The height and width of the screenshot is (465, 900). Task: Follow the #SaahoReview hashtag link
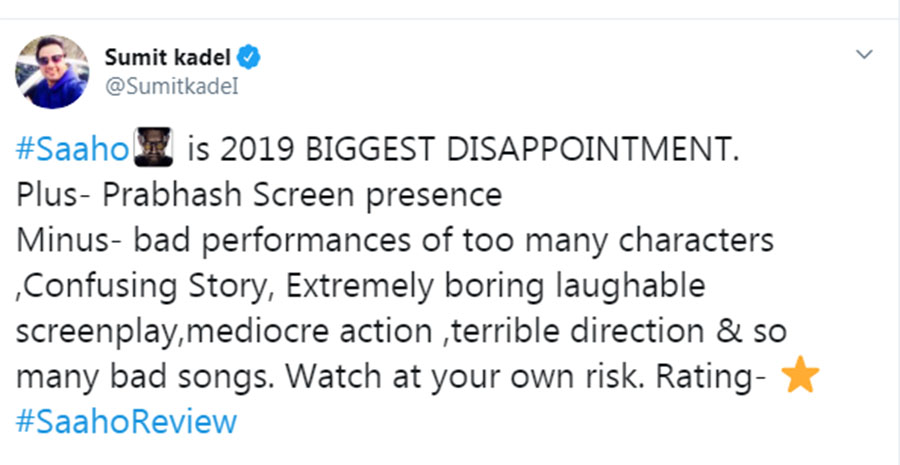point(127,421)
